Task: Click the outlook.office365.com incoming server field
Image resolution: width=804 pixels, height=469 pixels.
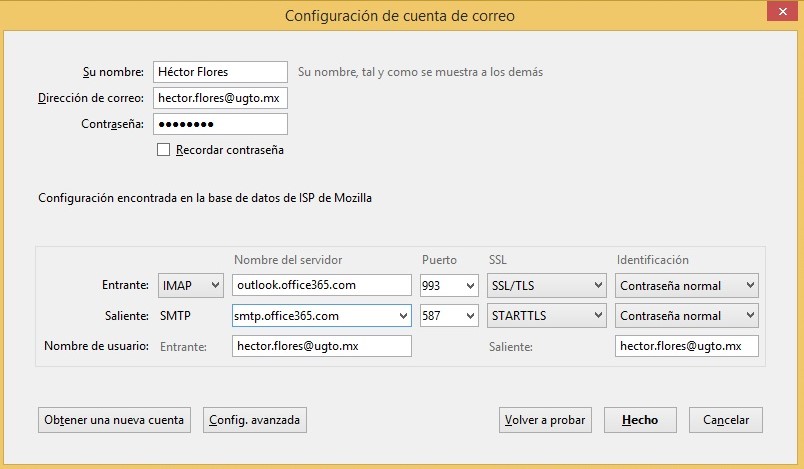Action: (x=321, y=286)
